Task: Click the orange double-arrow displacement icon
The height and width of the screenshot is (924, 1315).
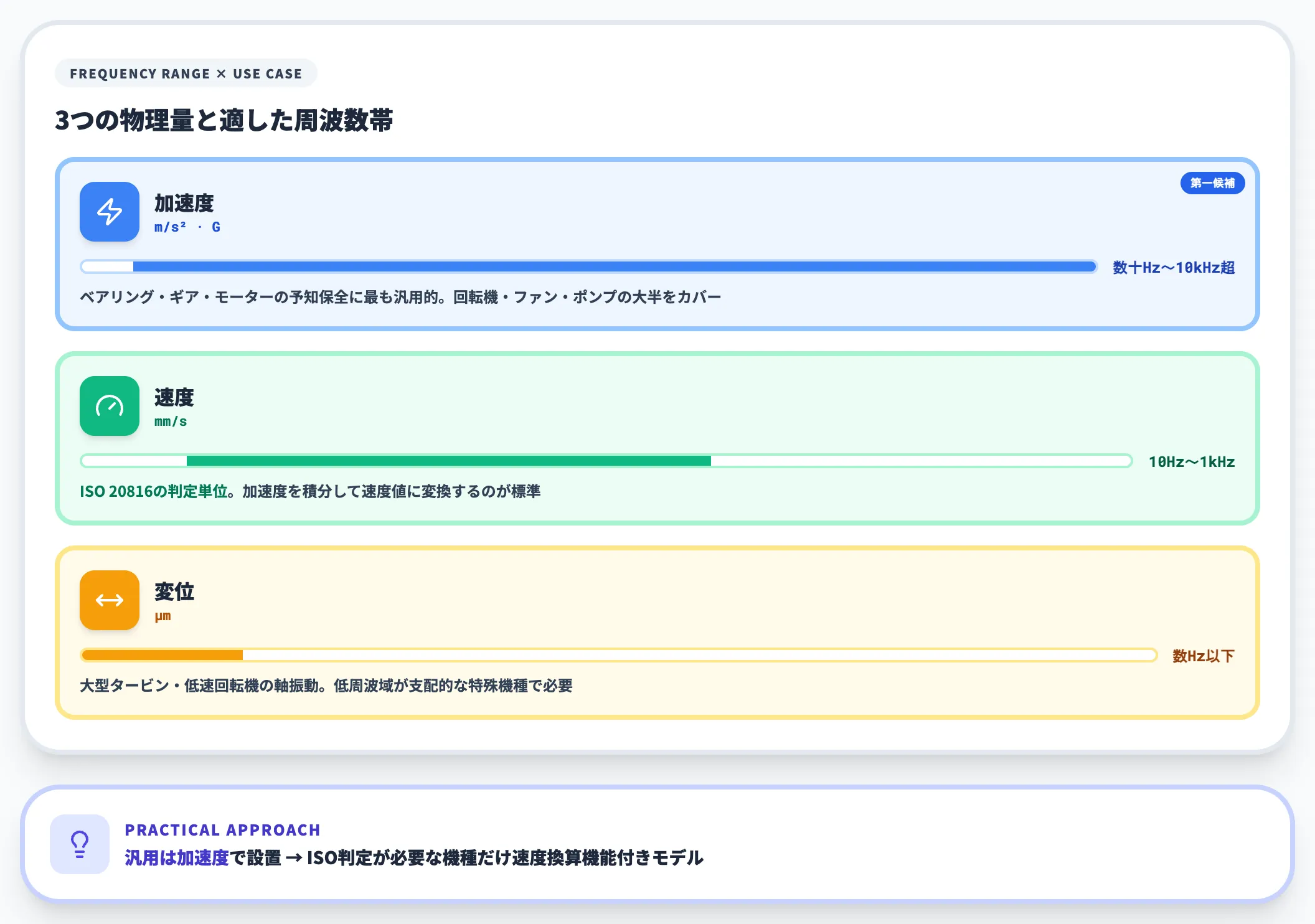Action: click(x=110, y=600)
